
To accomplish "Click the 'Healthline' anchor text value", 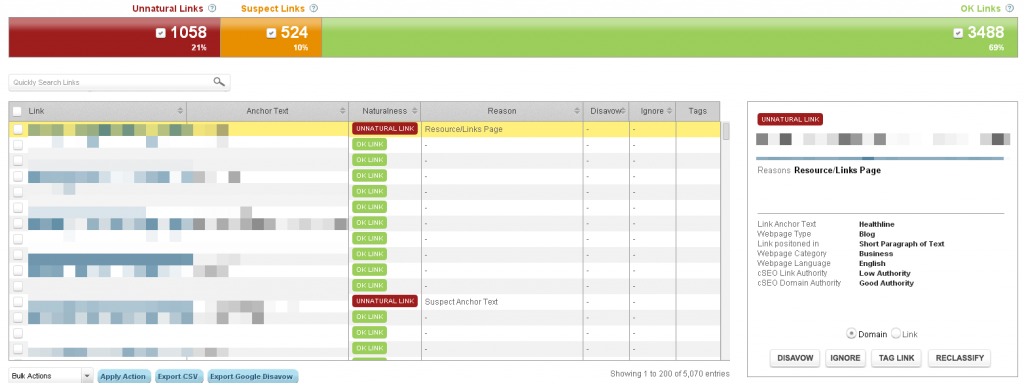I will point(877,224).
